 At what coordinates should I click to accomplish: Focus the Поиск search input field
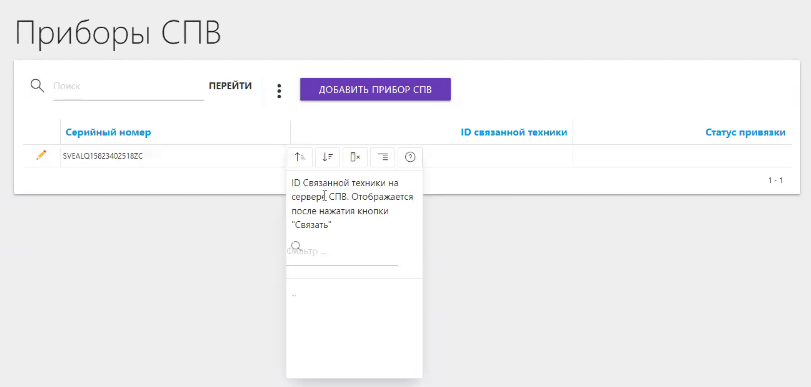[129, 86]
